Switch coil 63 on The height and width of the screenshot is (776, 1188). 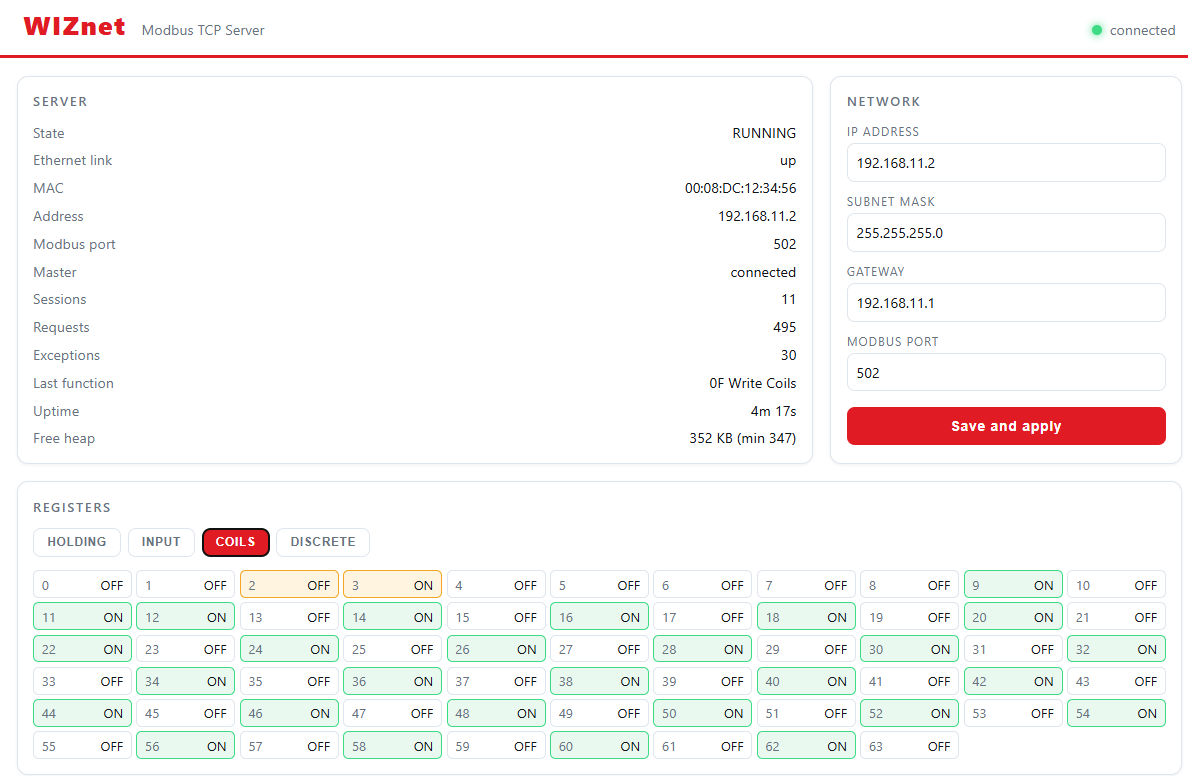point(909,746)
